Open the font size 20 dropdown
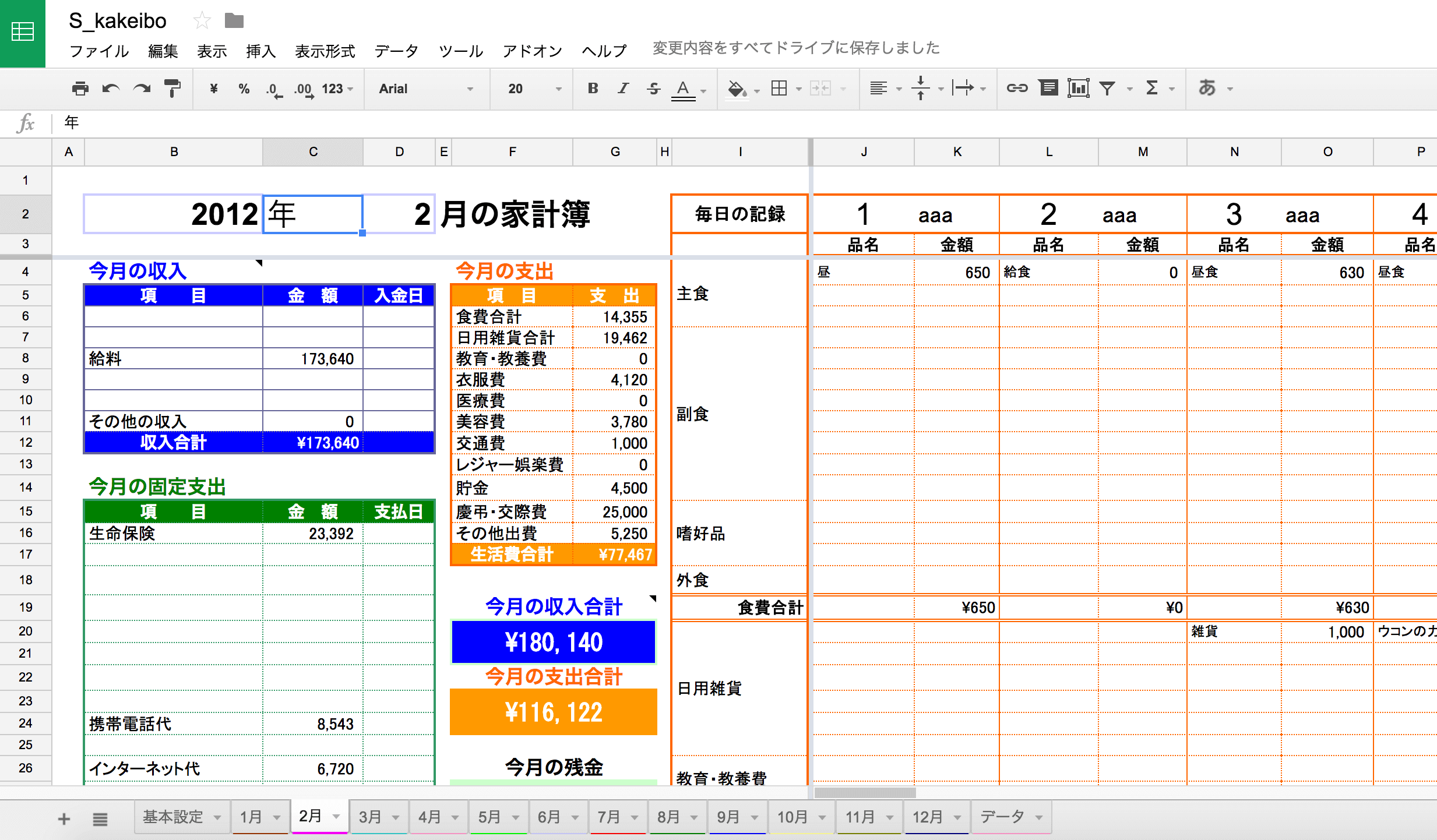 click(534, 89)
